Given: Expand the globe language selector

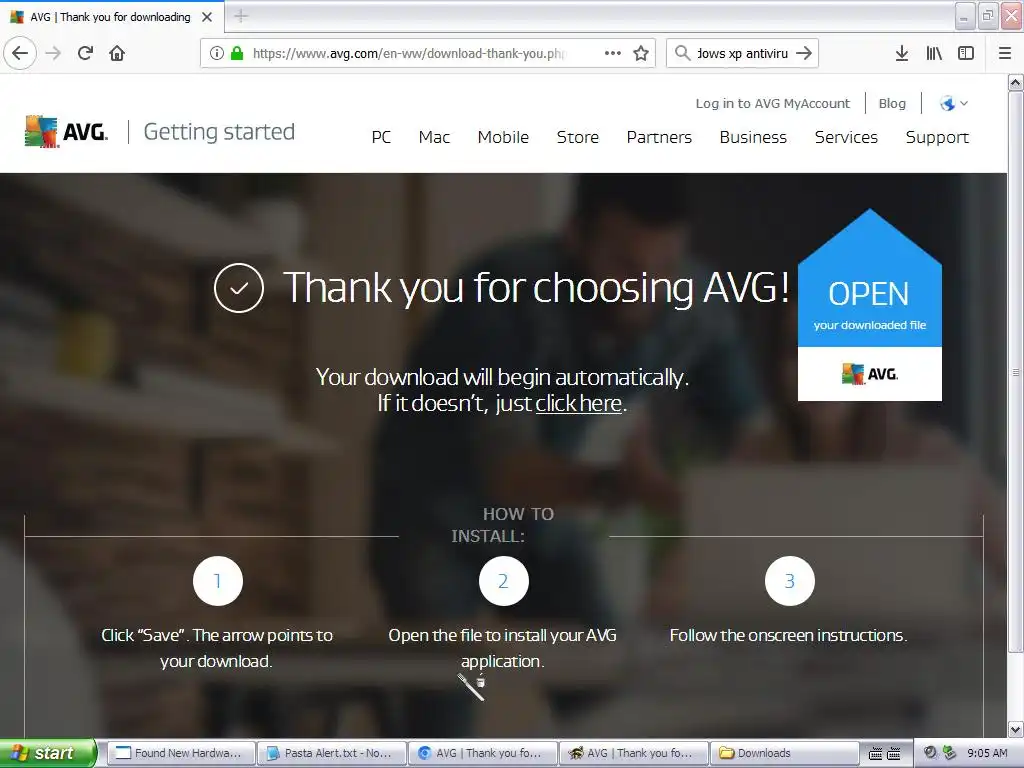Looking at the screenshot, I should [x=953, y=103].
